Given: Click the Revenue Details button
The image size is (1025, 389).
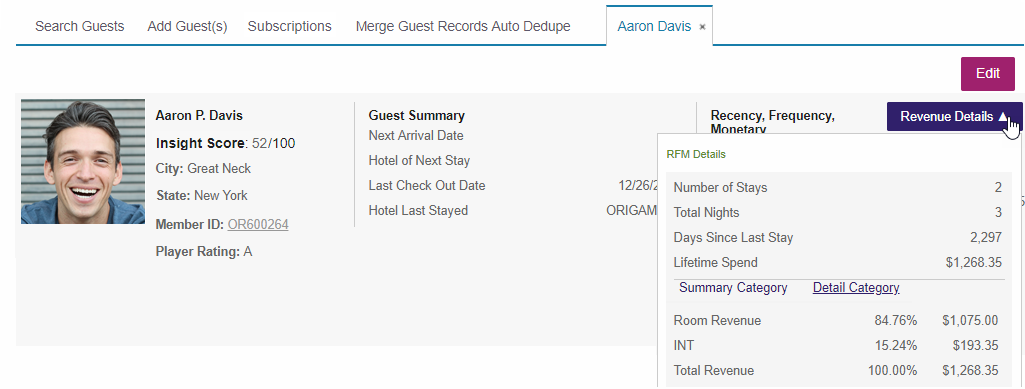Looking at the screenshot, I should click(x=954, y=116).
